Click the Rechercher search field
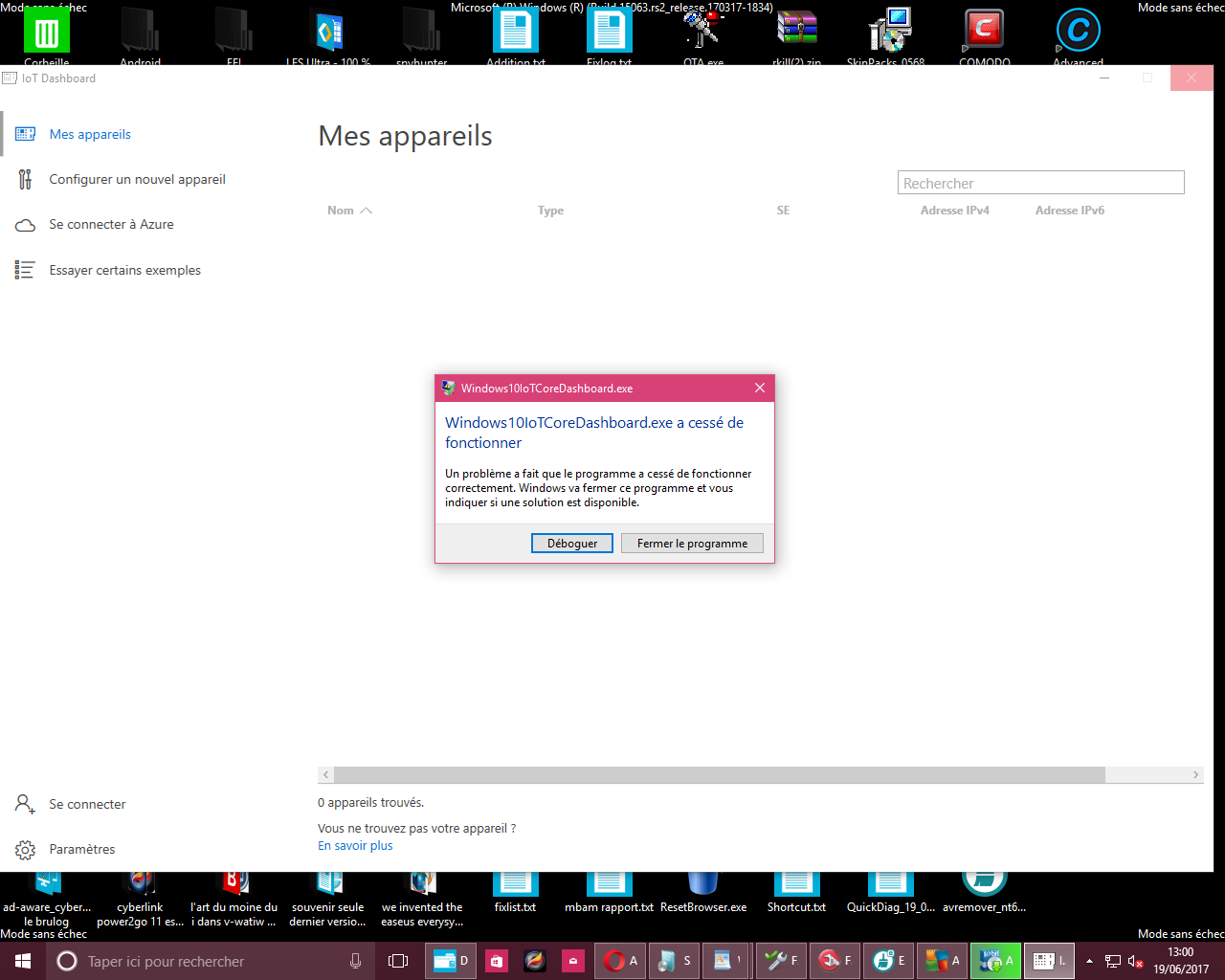 point(1041,183)
